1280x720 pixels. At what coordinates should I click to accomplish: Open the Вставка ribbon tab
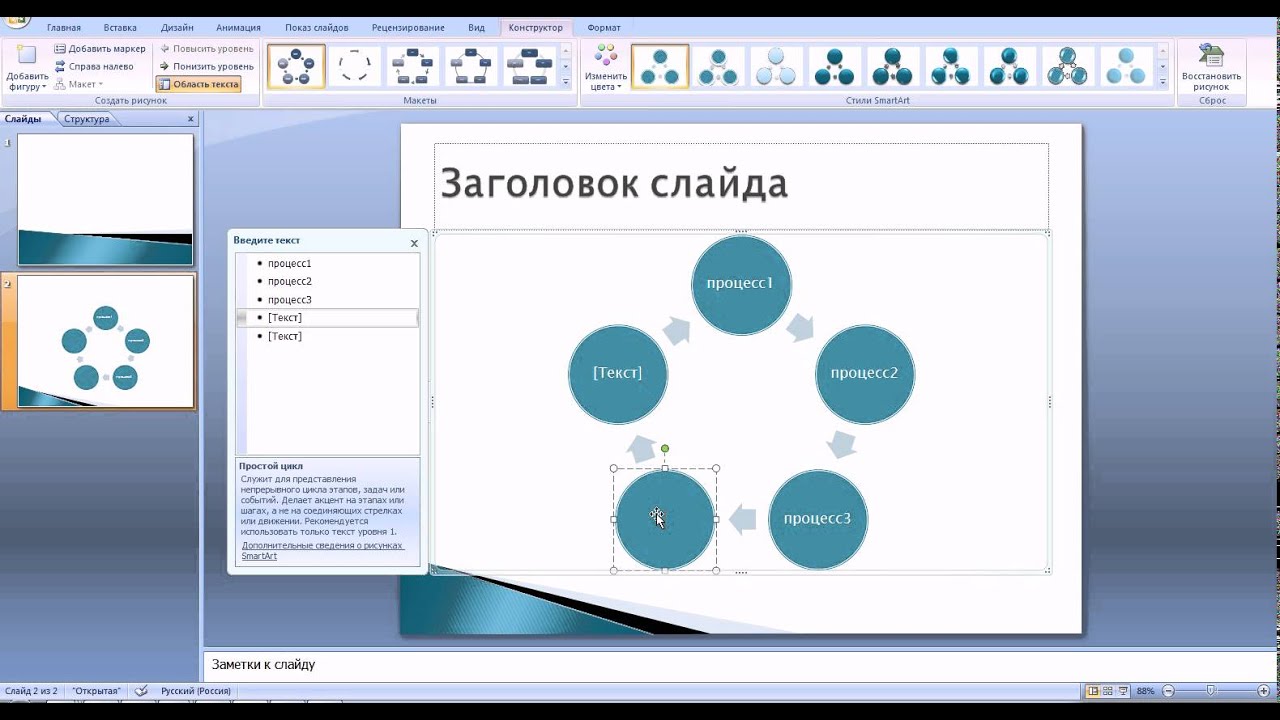pos(120,28)
